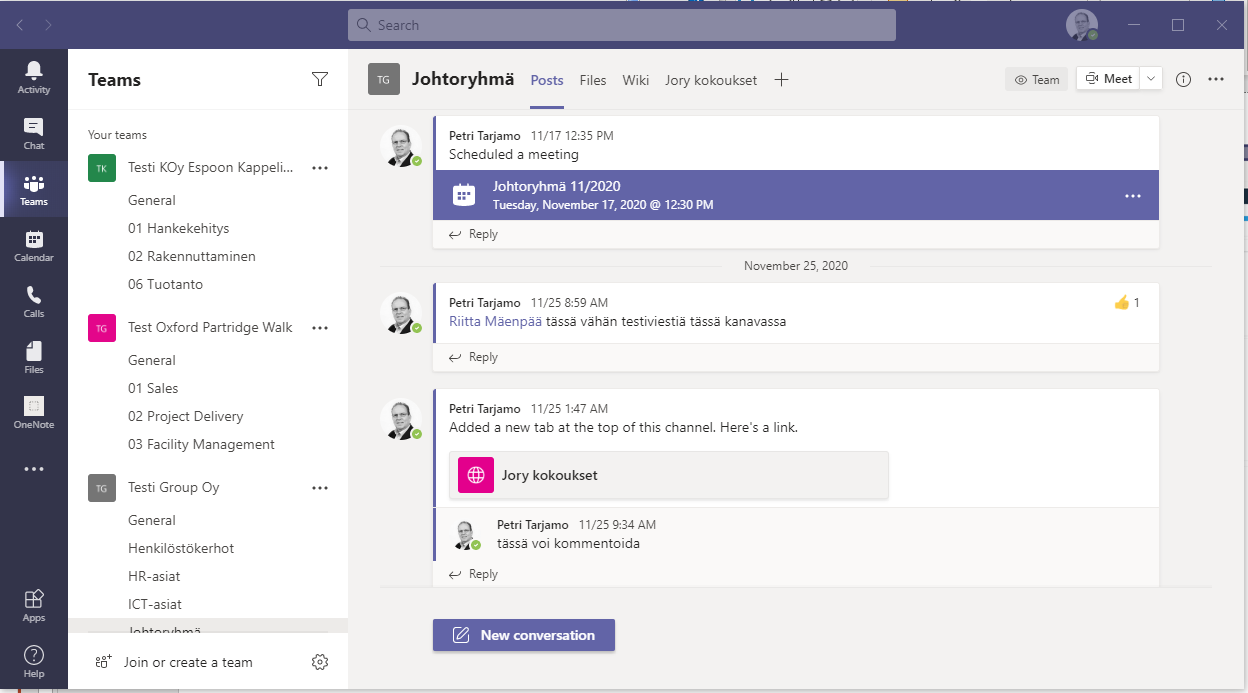Reply to the Scheduled a meeting post
The width and height of the screenshot is (1248, 693).
tap(474, 234)
